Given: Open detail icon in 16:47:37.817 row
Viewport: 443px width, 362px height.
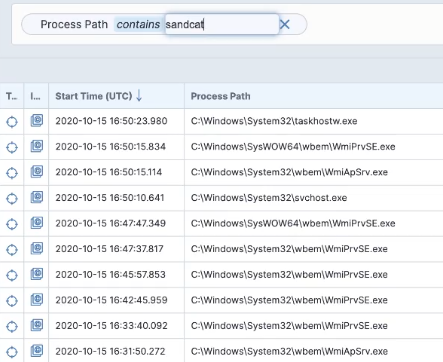Looking at the screenshot, I should [x=37, y=248].
